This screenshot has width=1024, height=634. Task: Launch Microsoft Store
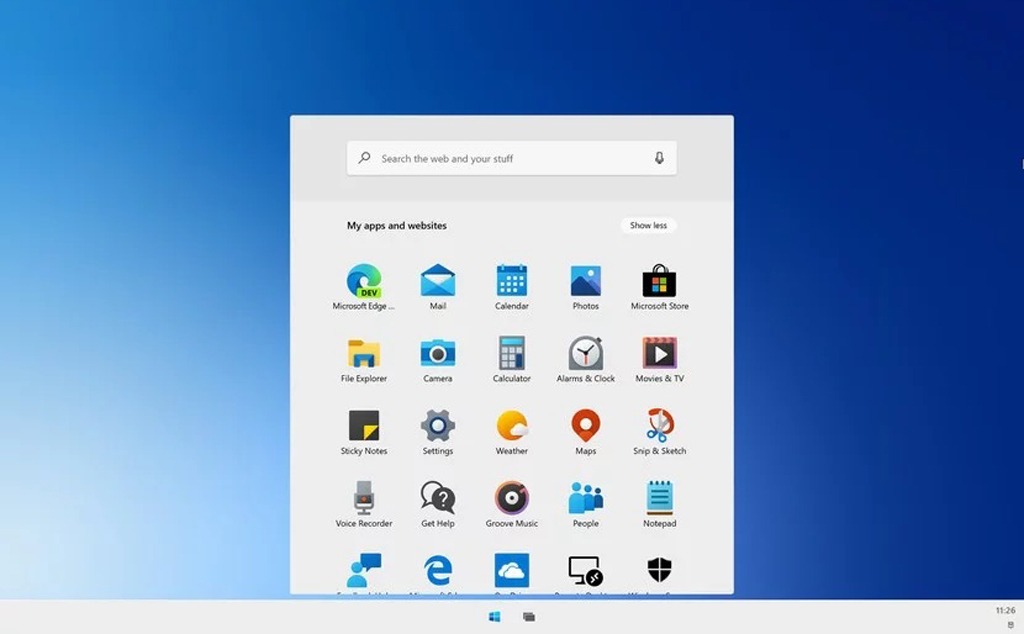[660, 287]
